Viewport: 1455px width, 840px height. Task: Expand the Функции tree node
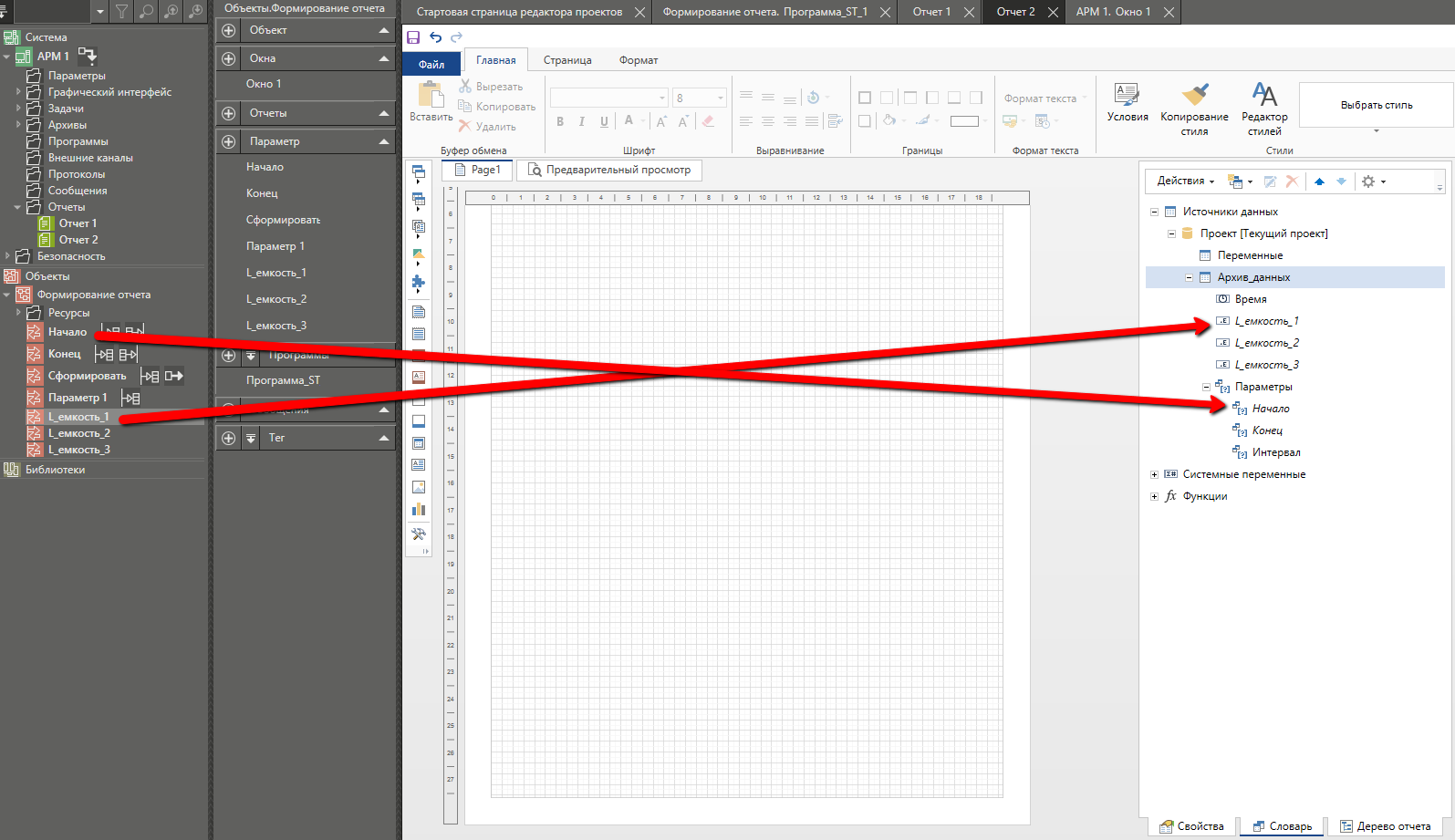pyautogui.click(x=1154, y=496)
